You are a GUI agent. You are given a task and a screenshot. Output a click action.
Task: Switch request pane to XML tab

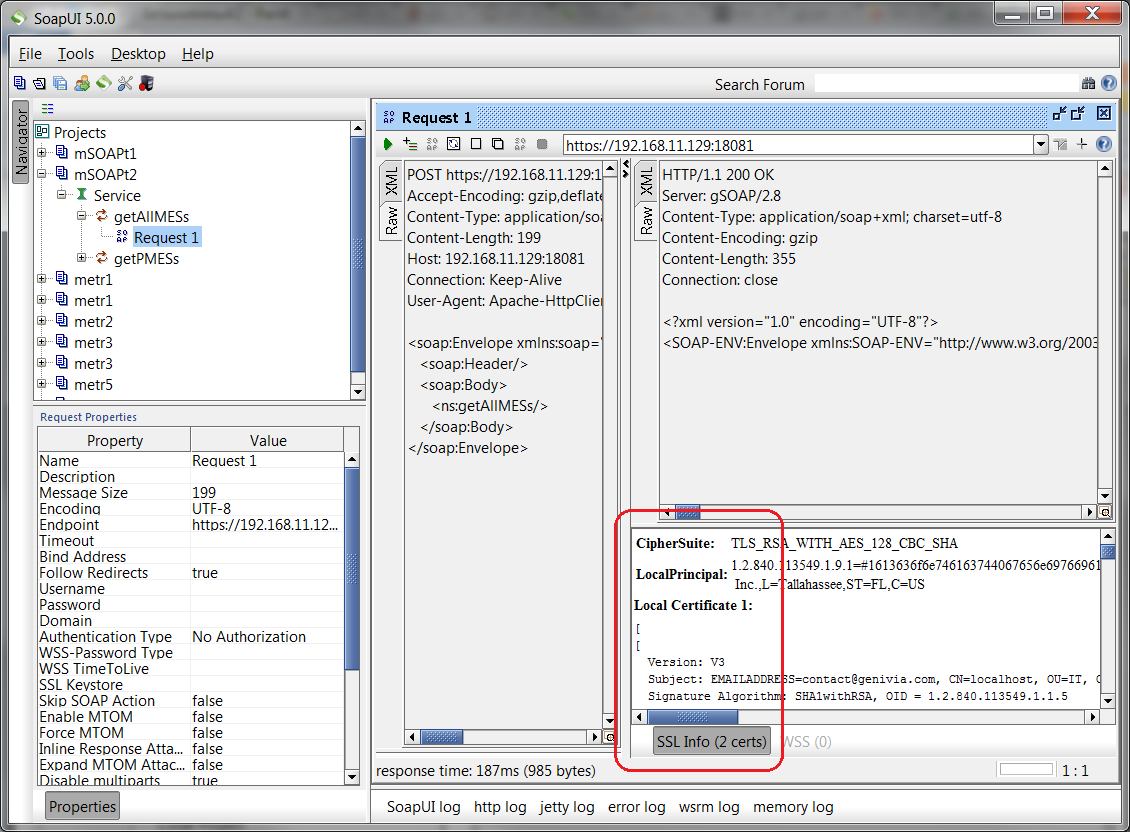(391, 181)
